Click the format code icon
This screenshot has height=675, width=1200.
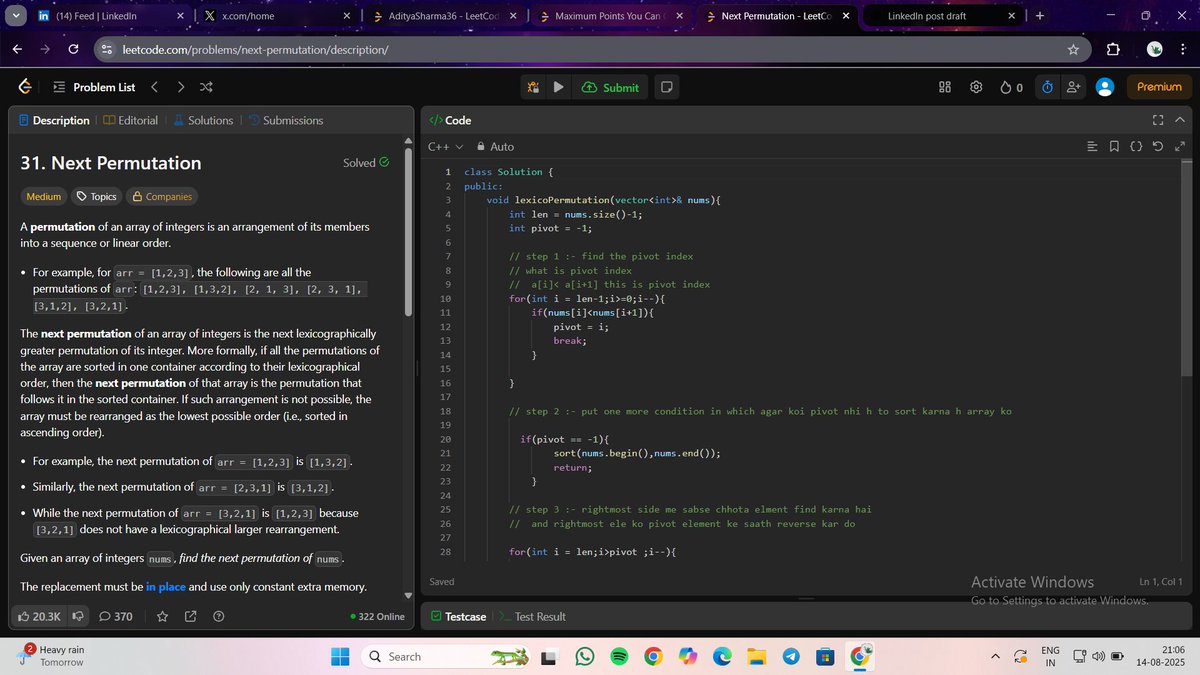tap(1092, 147)
